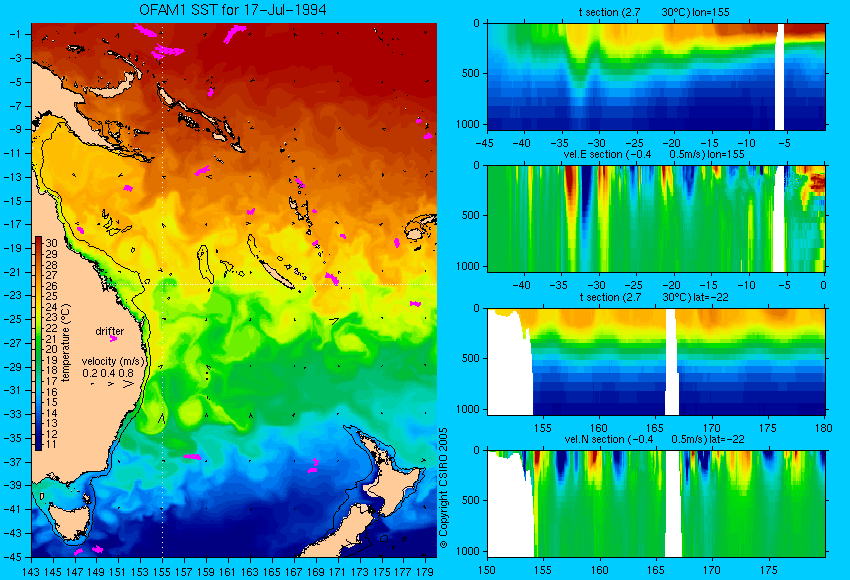Viewport: 850px width, 580px height.
Task: Click colorbar tick label "21"
Action: click(x=51, y=339)
